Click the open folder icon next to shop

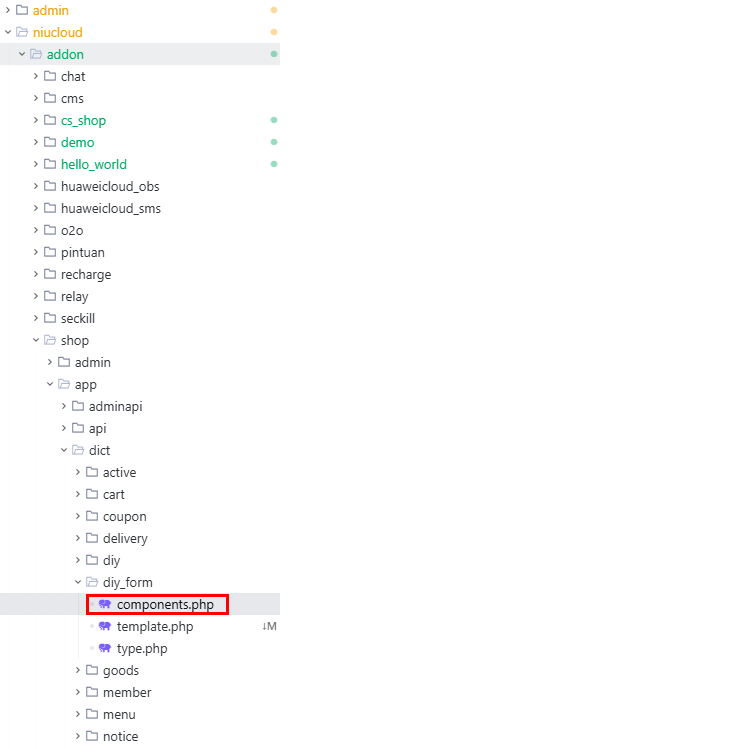[x=50, y=340]
